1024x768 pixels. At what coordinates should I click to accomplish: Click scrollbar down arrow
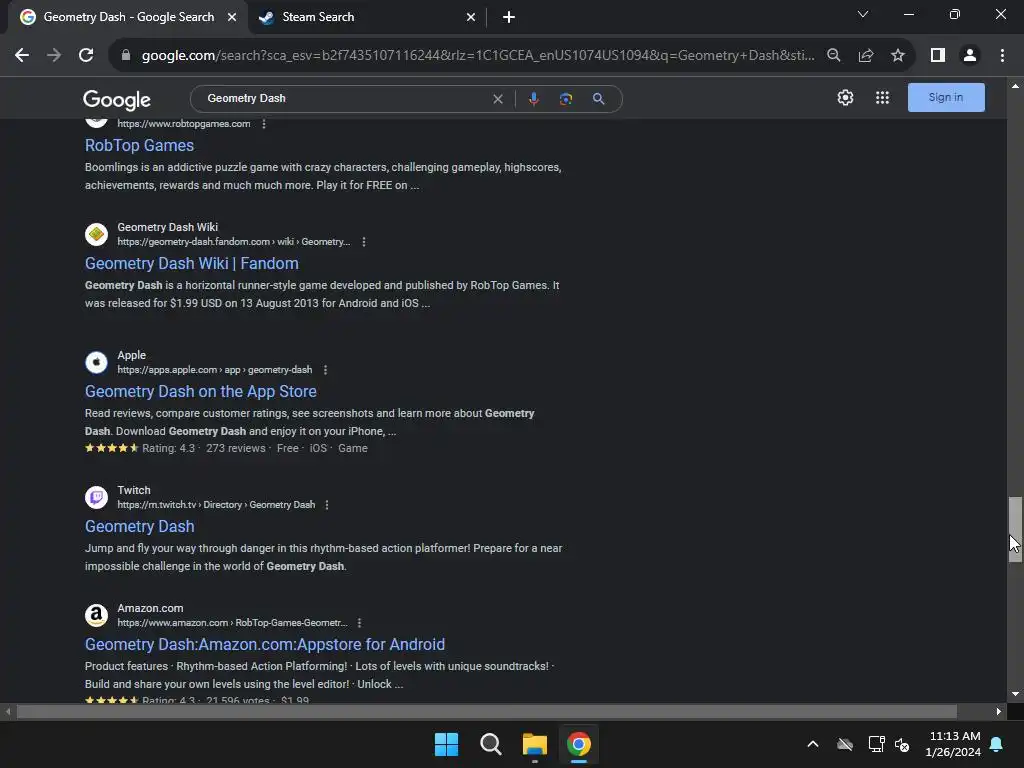1015,694
